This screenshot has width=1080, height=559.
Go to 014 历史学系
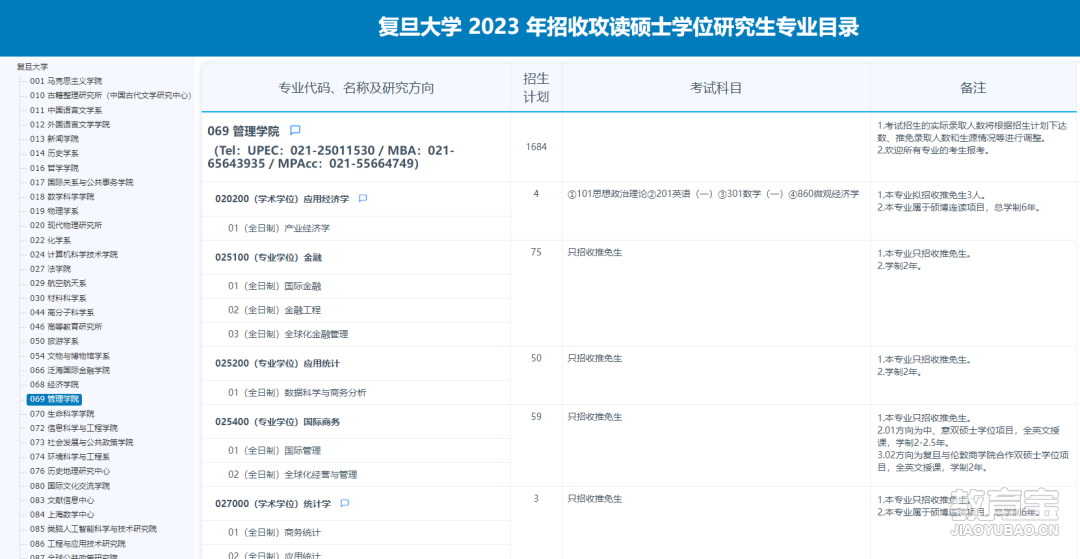coord(54,154)
